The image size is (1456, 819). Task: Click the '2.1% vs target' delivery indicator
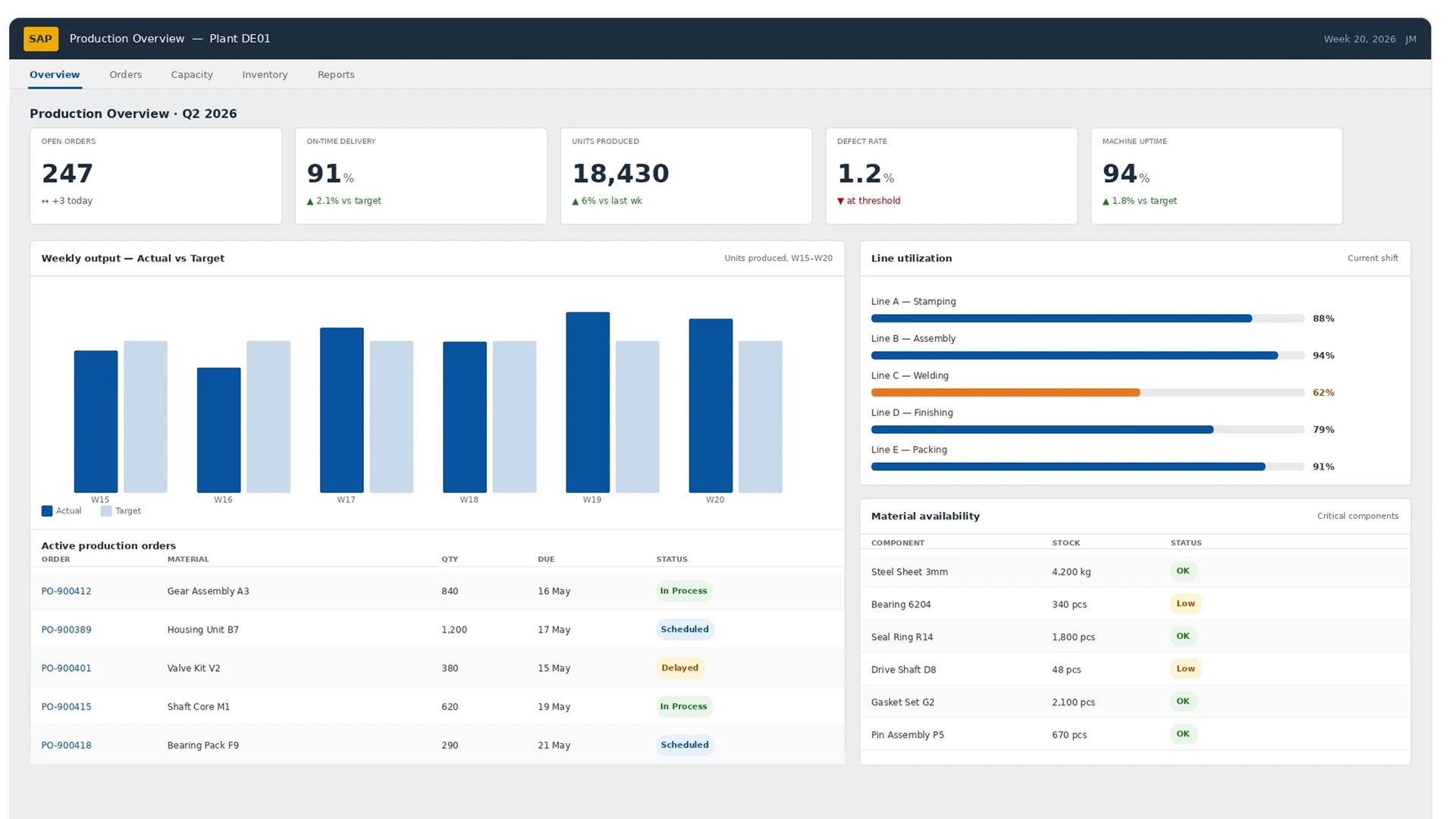[x=344, y=201]
